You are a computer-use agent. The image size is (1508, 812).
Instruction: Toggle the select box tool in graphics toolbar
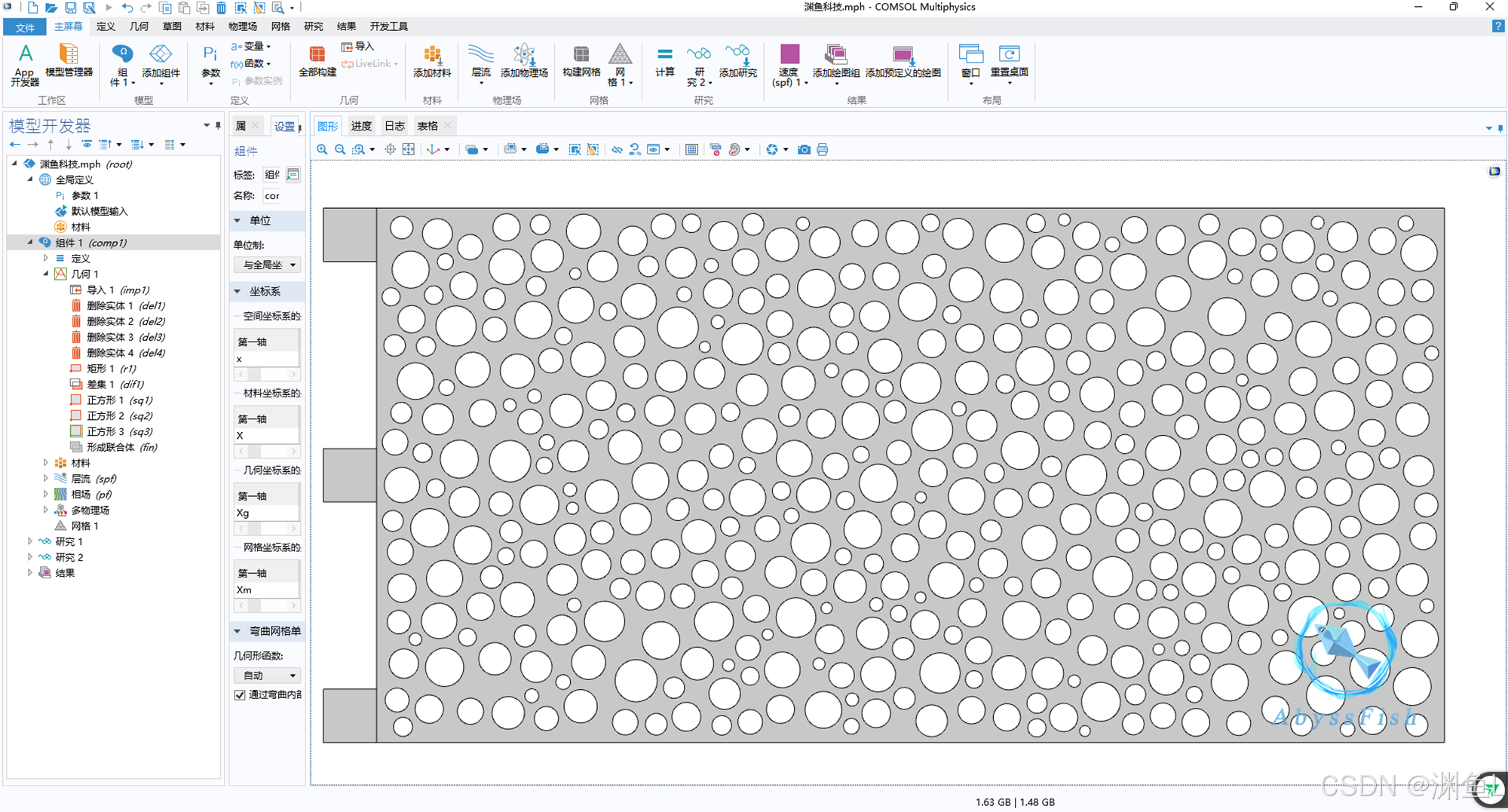575,149
